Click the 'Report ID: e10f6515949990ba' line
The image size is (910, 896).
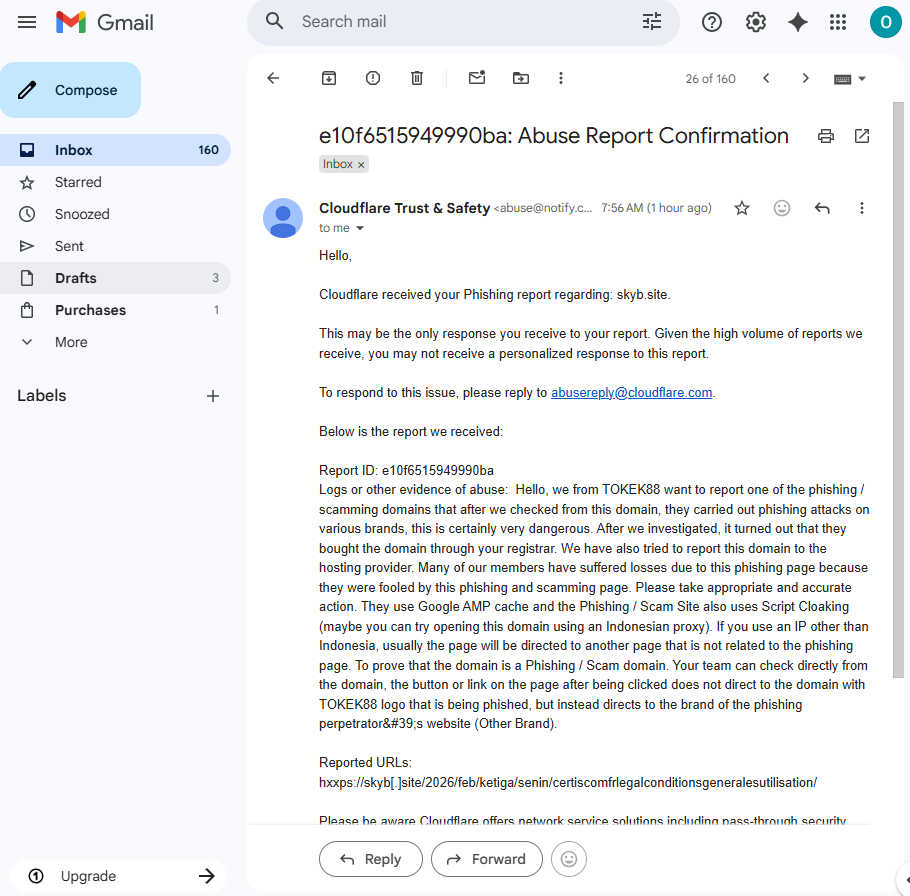[406, 470]
